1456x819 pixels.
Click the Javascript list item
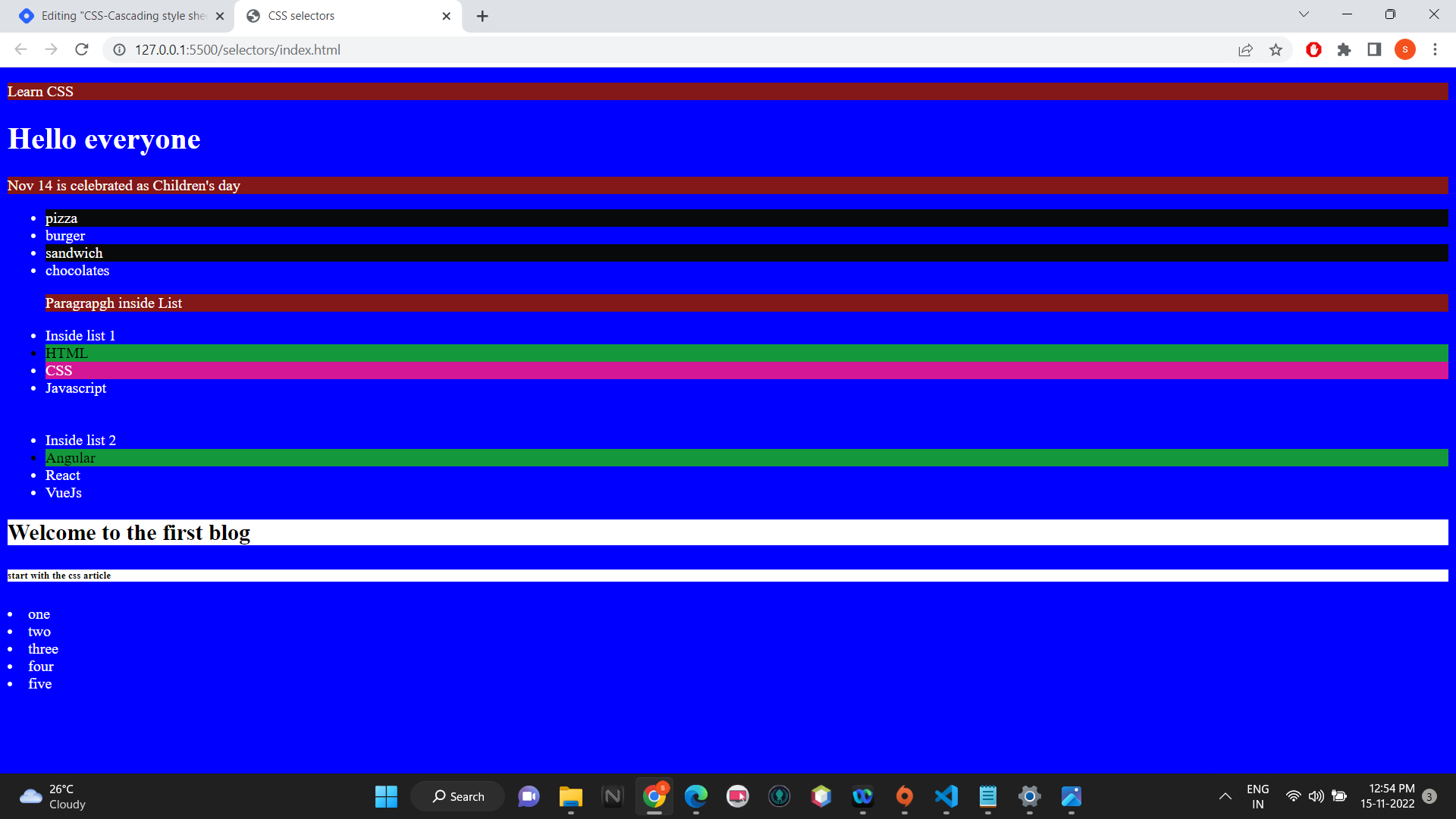[76, 388]
